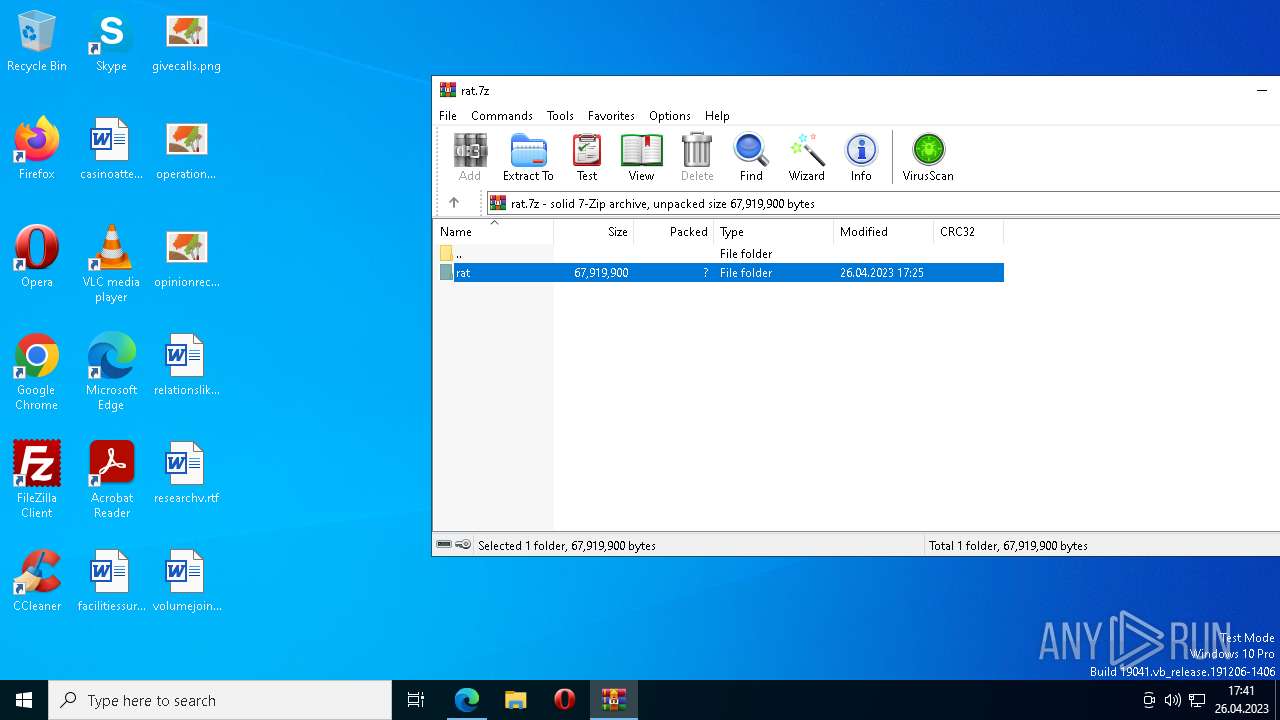Select Microsoft Edge desktop shortcut
1280x720 pixels.
(111, 372)
